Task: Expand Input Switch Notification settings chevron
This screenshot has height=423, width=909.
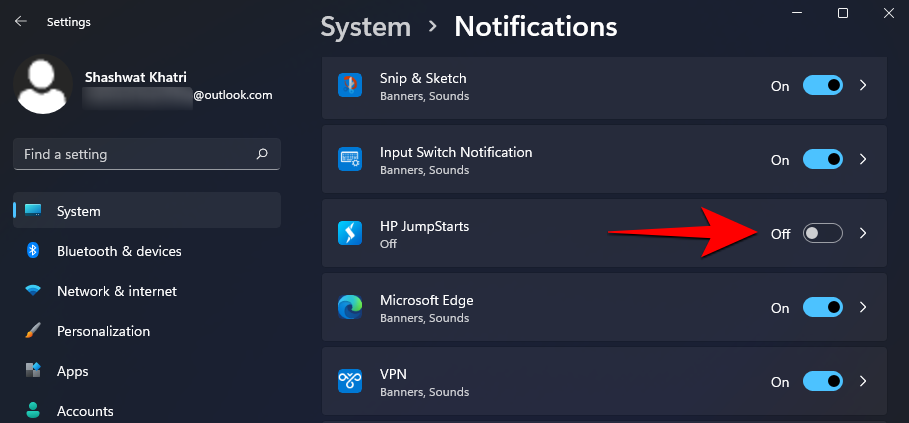Action: [864, 160]
